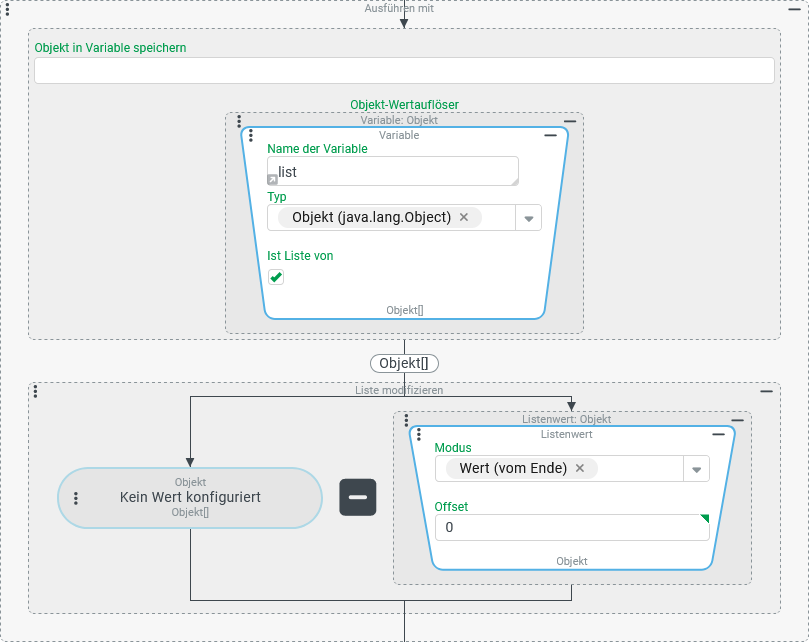Collapse the Liste modifizieren block
Screen dimensions: 809x642
(766, 391)
